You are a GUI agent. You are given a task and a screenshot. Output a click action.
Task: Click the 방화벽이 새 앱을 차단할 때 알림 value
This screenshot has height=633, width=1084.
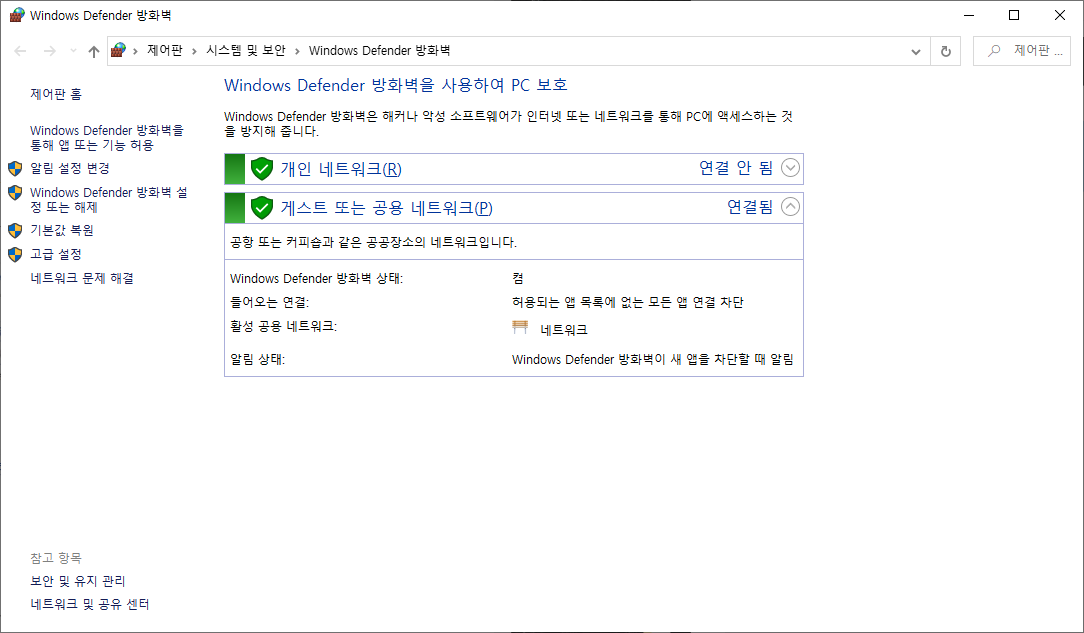653,359
